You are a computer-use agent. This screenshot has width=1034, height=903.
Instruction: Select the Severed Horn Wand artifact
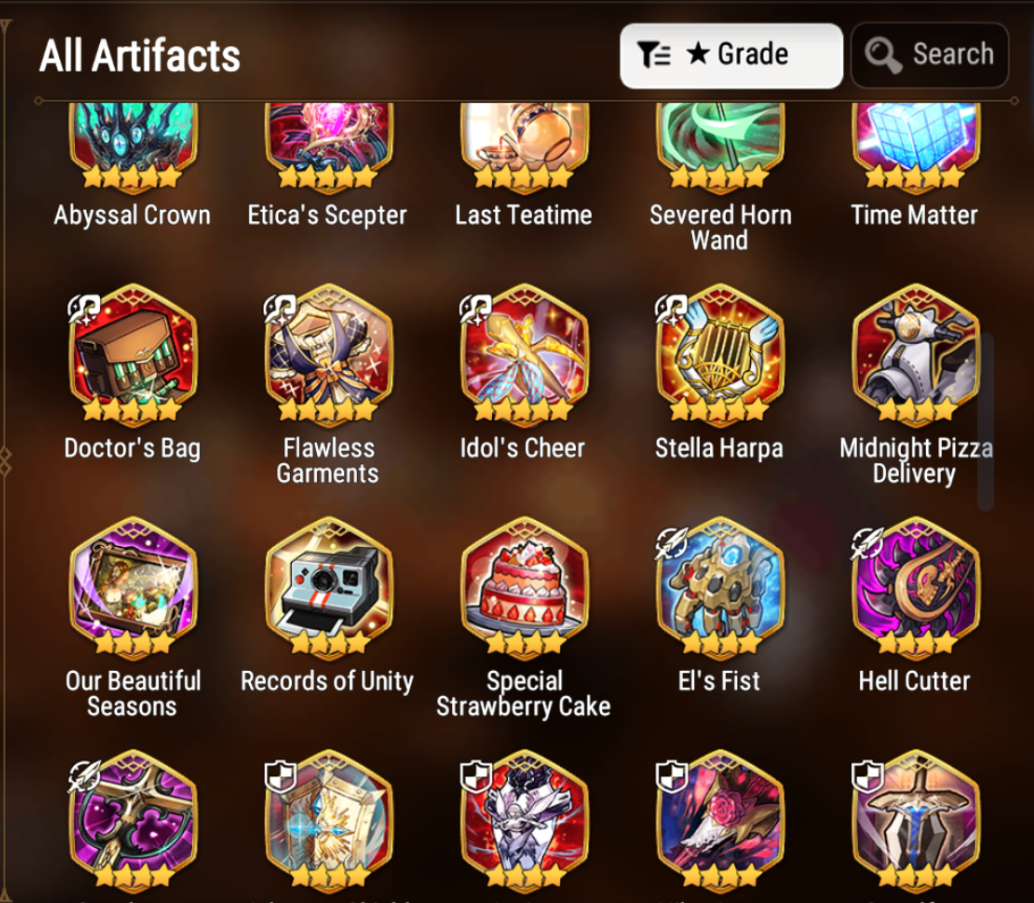click(x=719, y=146)
